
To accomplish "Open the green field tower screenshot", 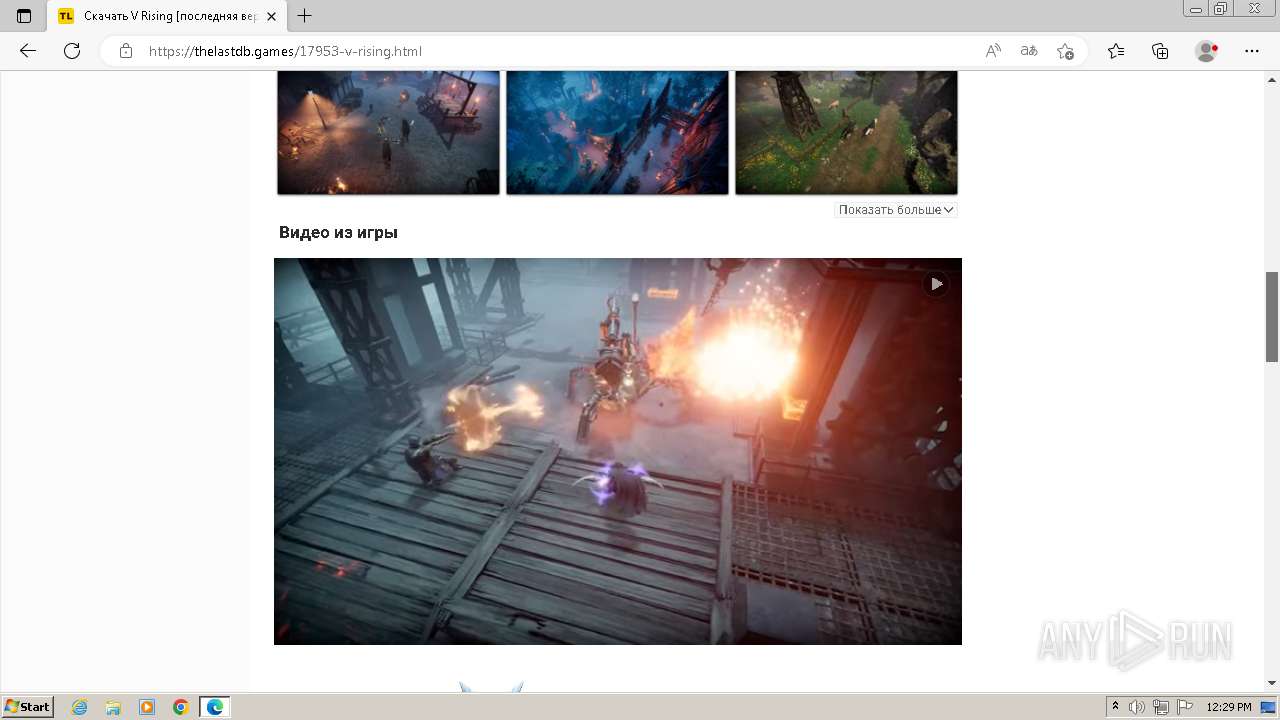I will [846, 132].
